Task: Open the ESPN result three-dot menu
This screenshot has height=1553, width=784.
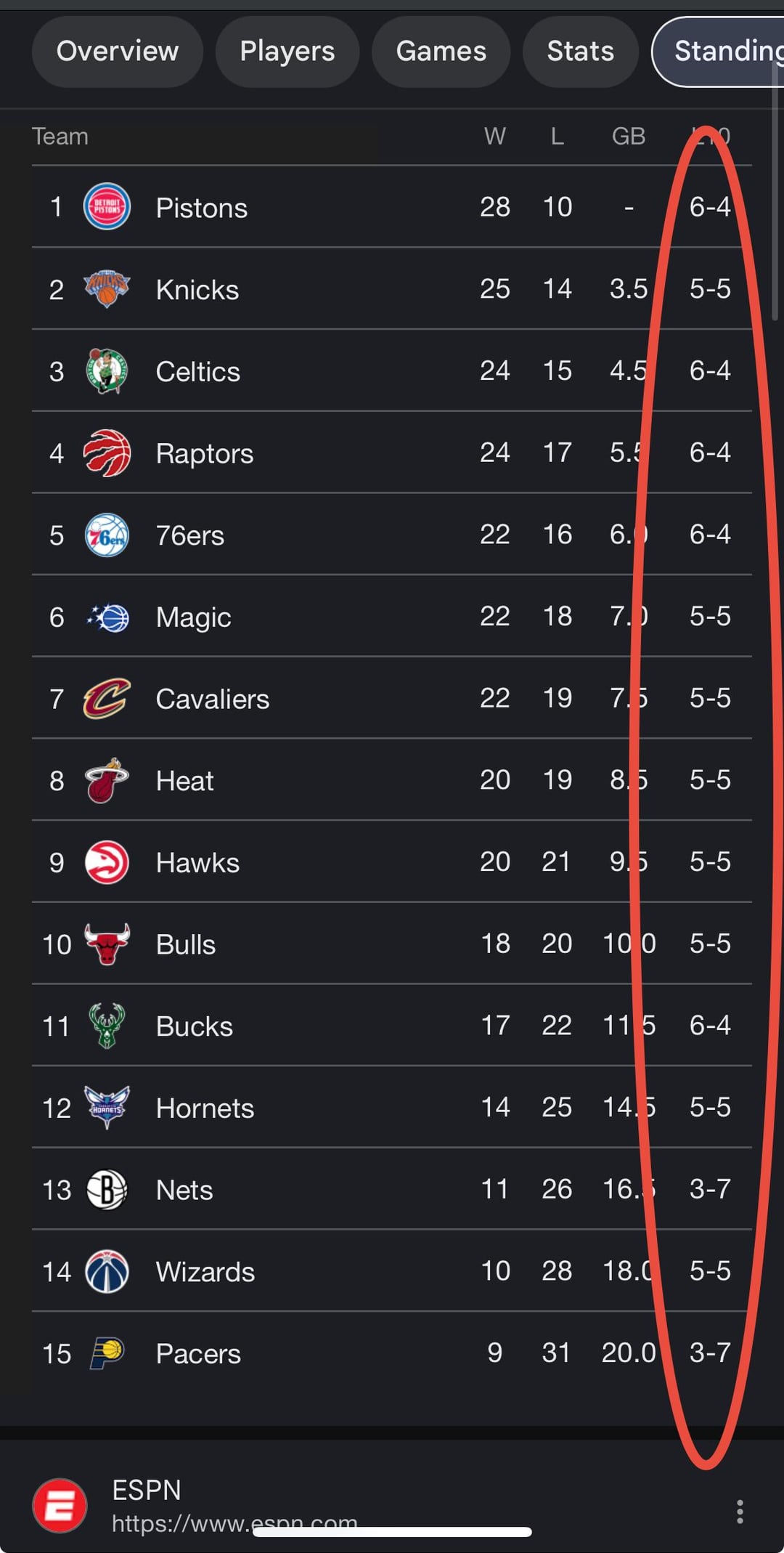Action: click(739, 1512)
